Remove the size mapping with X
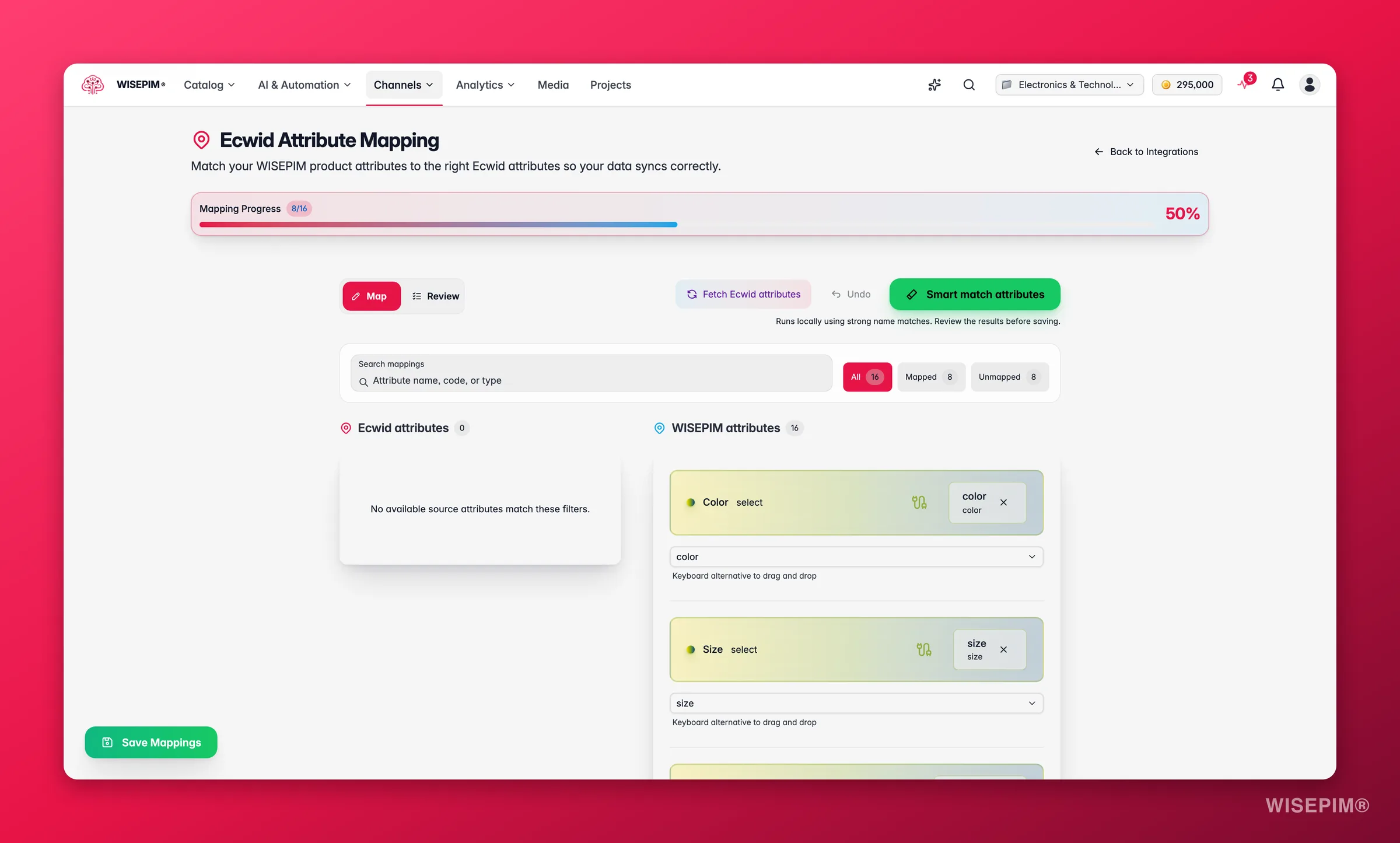1400x843 pixels. click(x=1003, y=649)
